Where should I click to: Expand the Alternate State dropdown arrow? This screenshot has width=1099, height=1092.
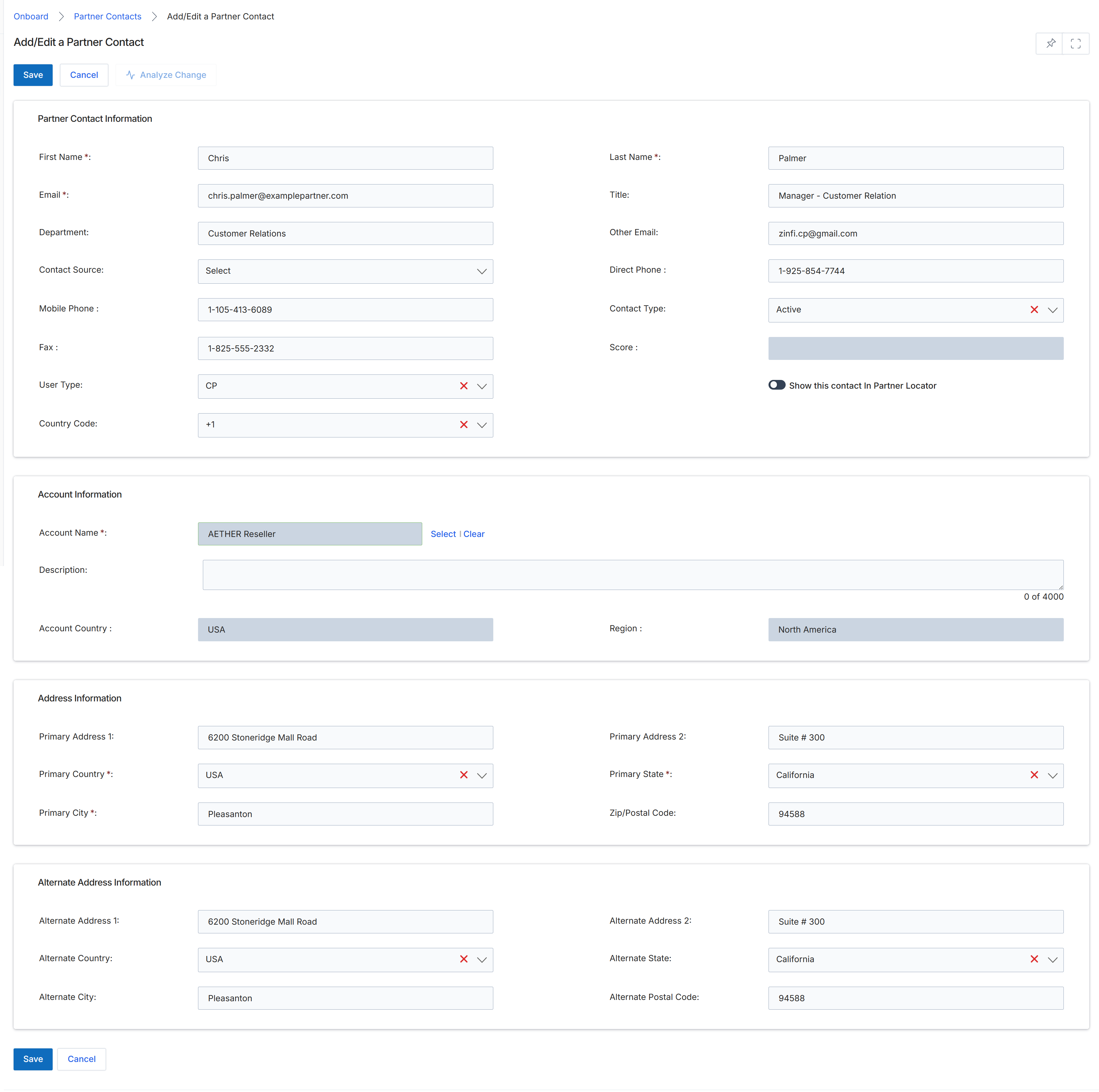(x=1052, y=960)
